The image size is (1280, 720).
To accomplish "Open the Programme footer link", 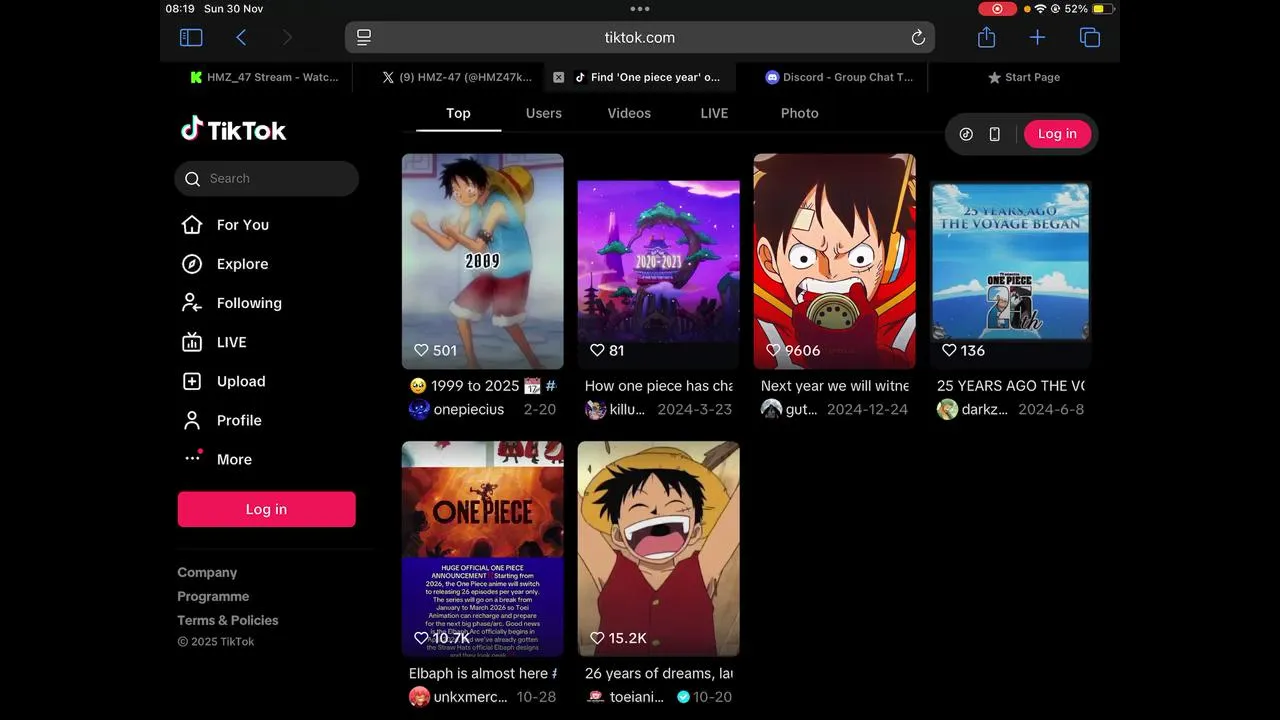I will point(213,596).
